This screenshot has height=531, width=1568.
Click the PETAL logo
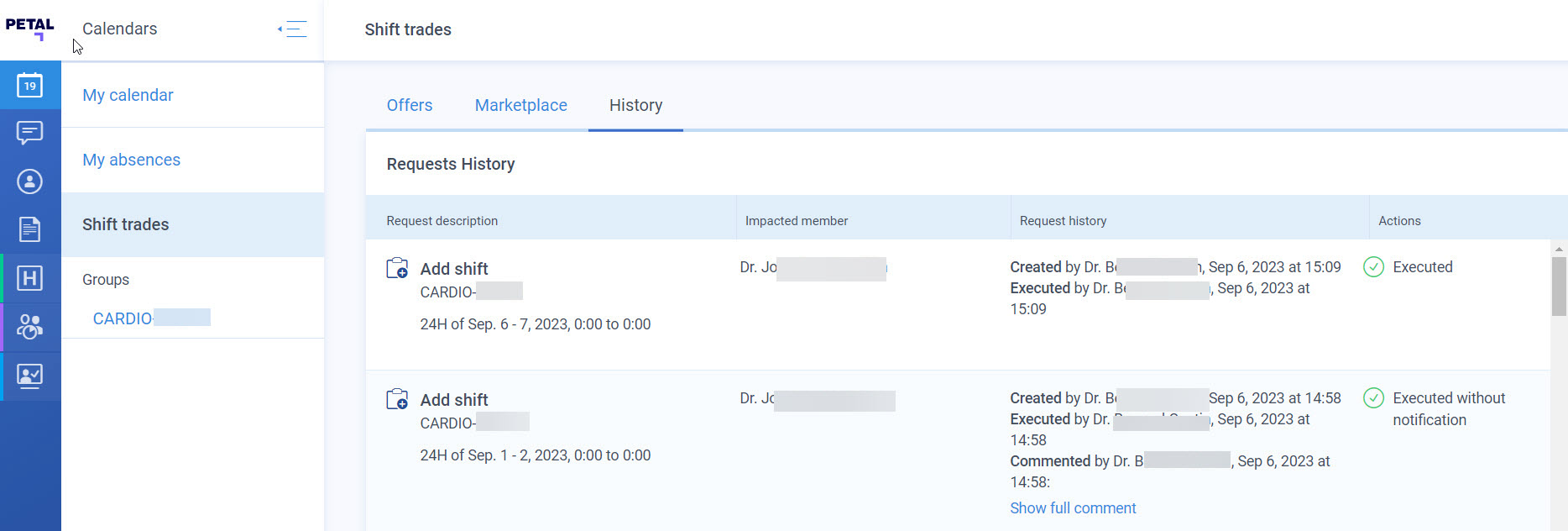pyautogui.click(x=30, y=29)
